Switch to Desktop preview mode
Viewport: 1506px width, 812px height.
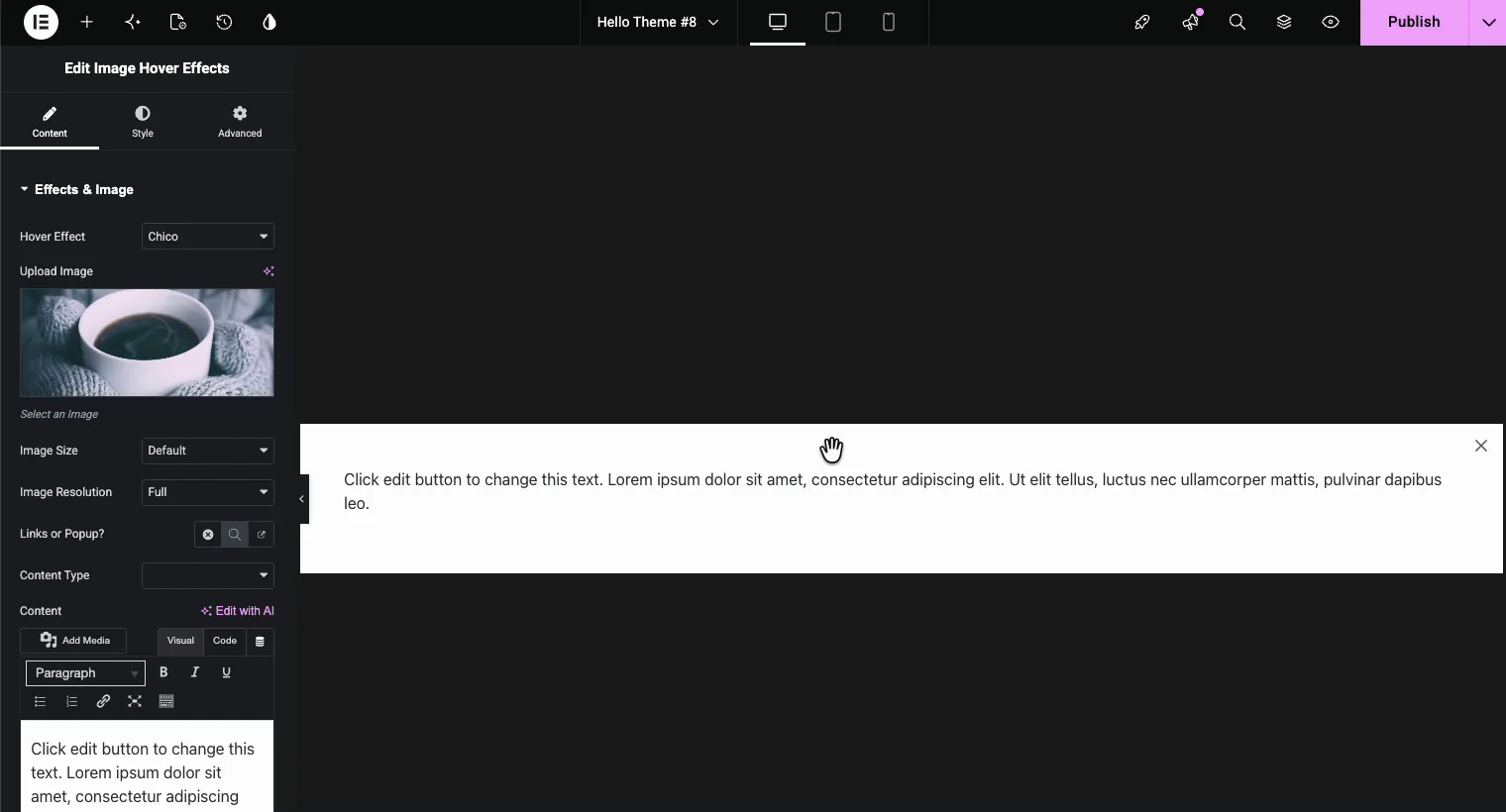[778, 22]
